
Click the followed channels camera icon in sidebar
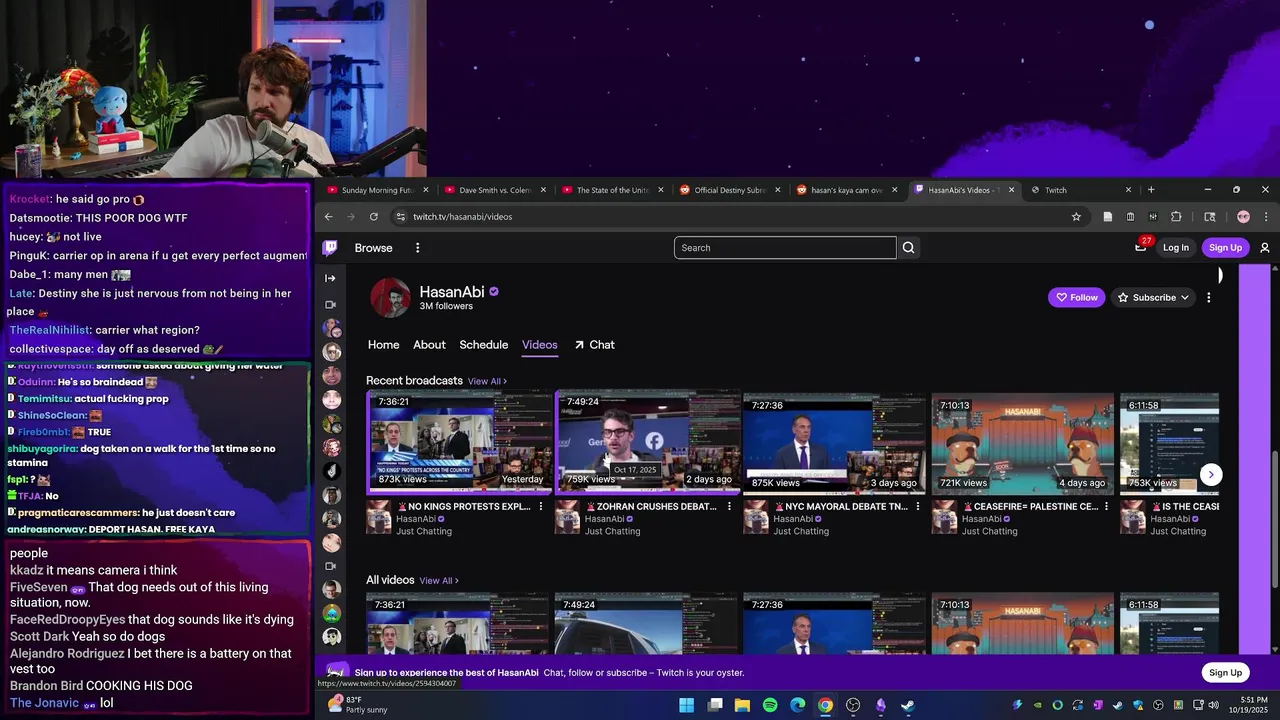tap(330, 304)
